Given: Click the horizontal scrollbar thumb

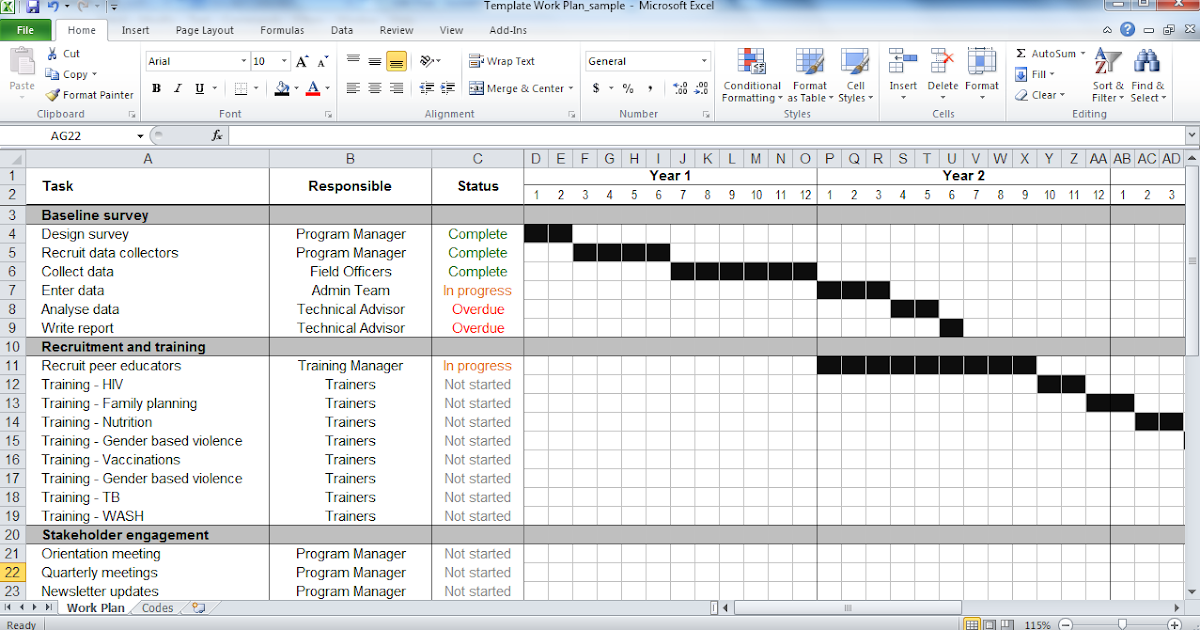Looking at the screenshot, I should 847,608.
